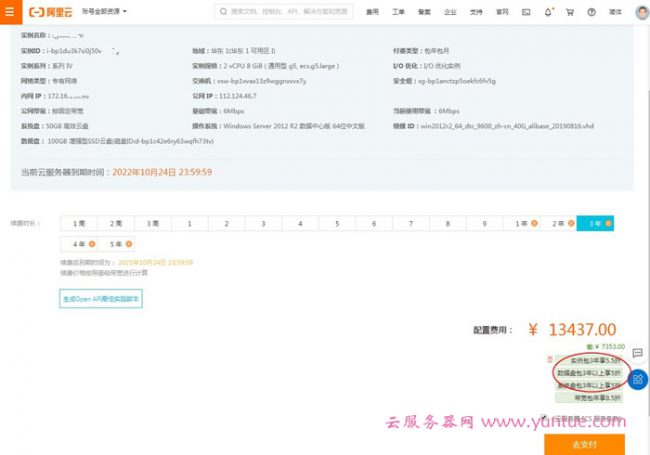This screenshot has height=455, width=650.
Task: Click the blue apps grid floating button
Action: tap(637, 379)
